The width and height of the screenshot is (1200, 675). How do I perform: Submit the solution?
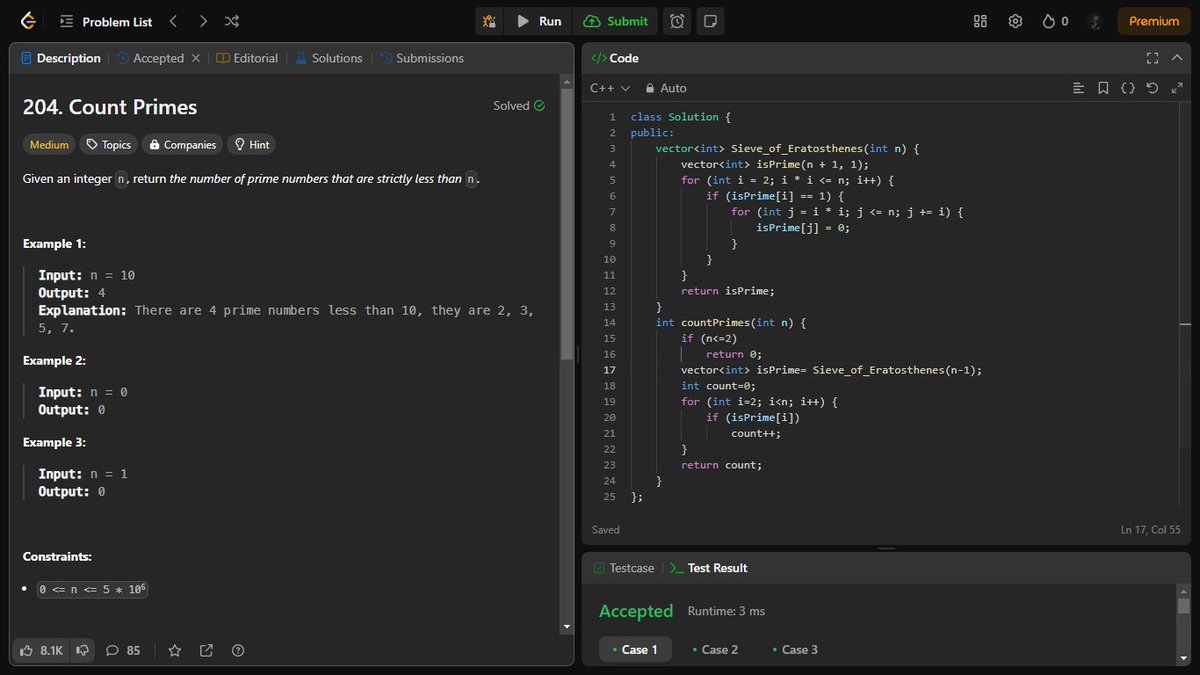(616, 21)
